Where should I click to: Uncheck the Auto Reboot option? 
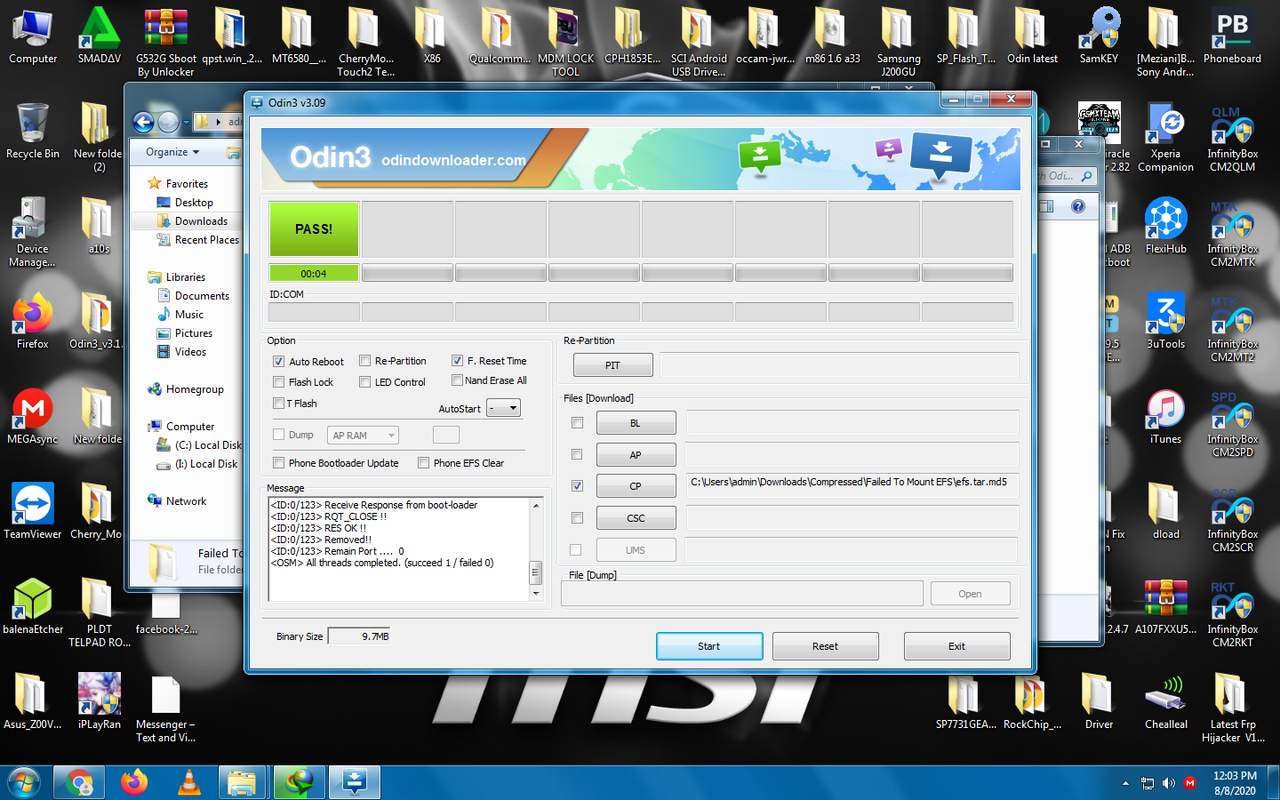(279, 361)
